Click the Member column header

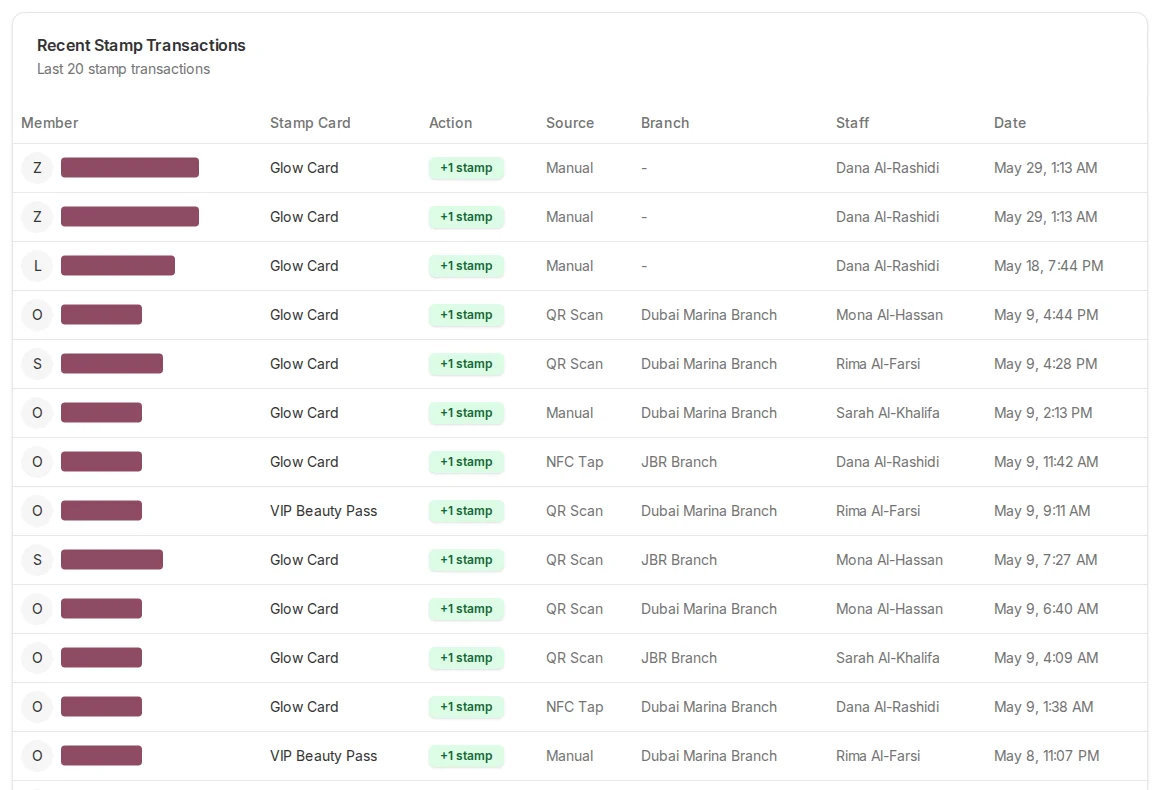tap(50, 123)
